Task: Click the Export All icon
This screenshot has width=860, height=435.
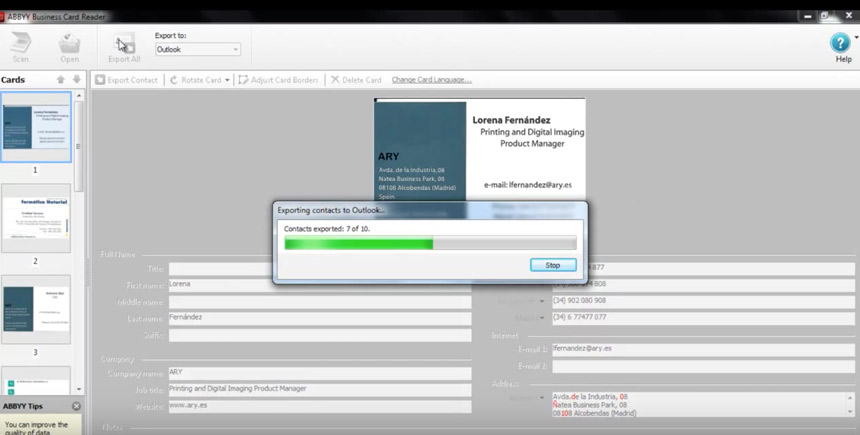Action: 124,44
